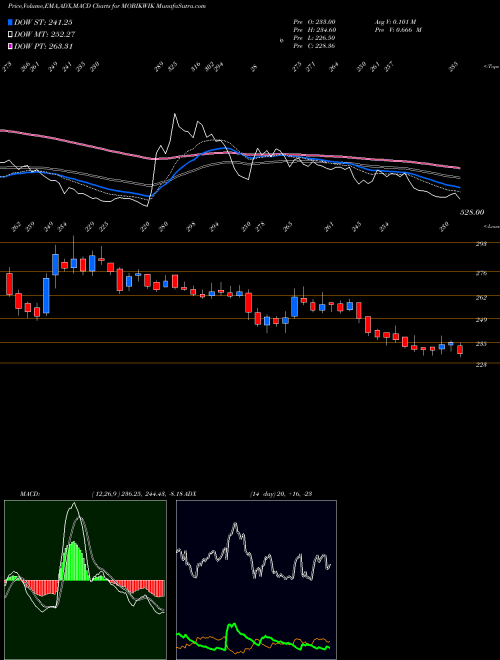Click the ADX '(14 day) 20, +16, -23' values
Image resolution: width=500 pixels, height=660 pixels.
point(280,494)
